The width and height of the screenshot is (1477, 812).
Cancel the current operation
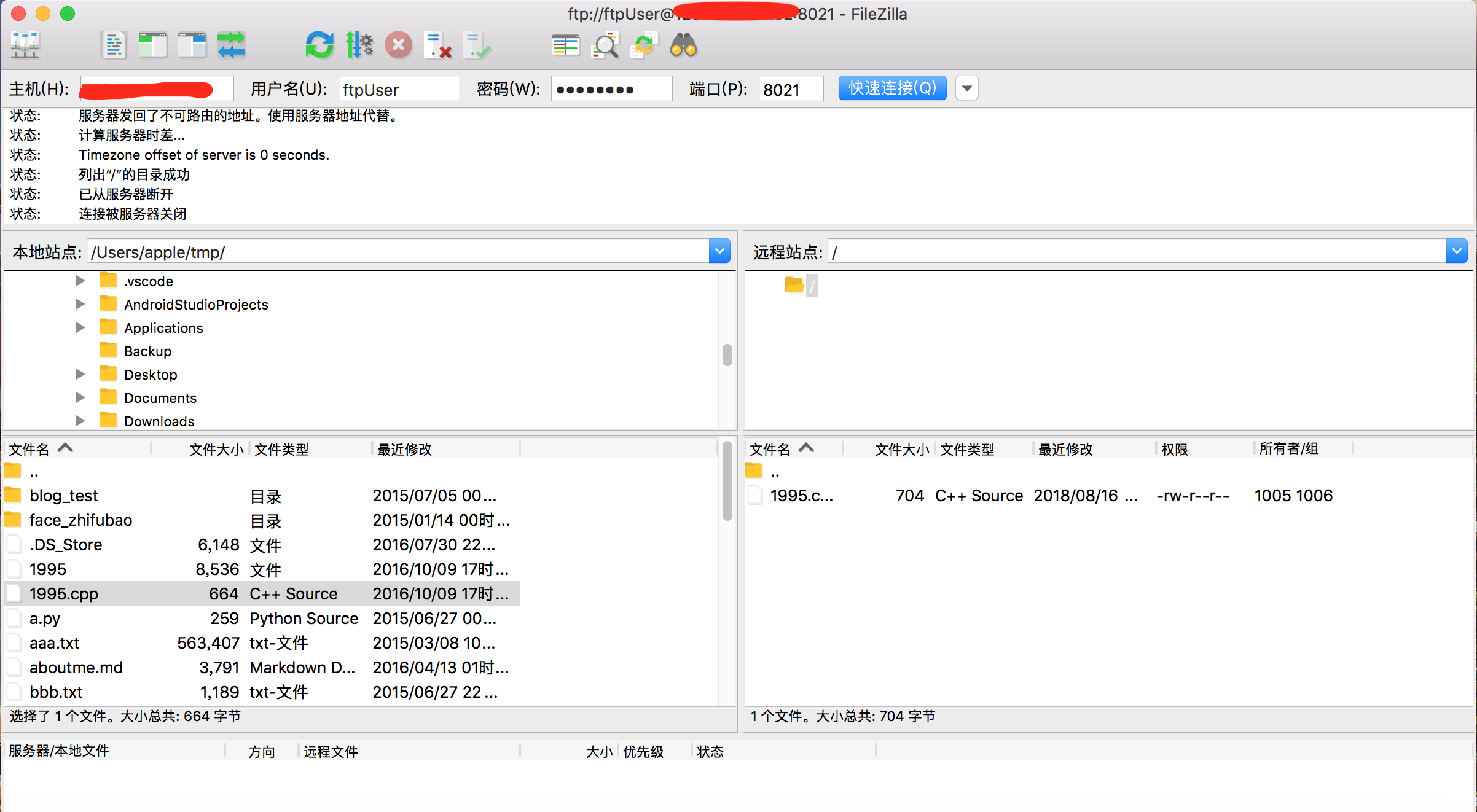[399, 45]
